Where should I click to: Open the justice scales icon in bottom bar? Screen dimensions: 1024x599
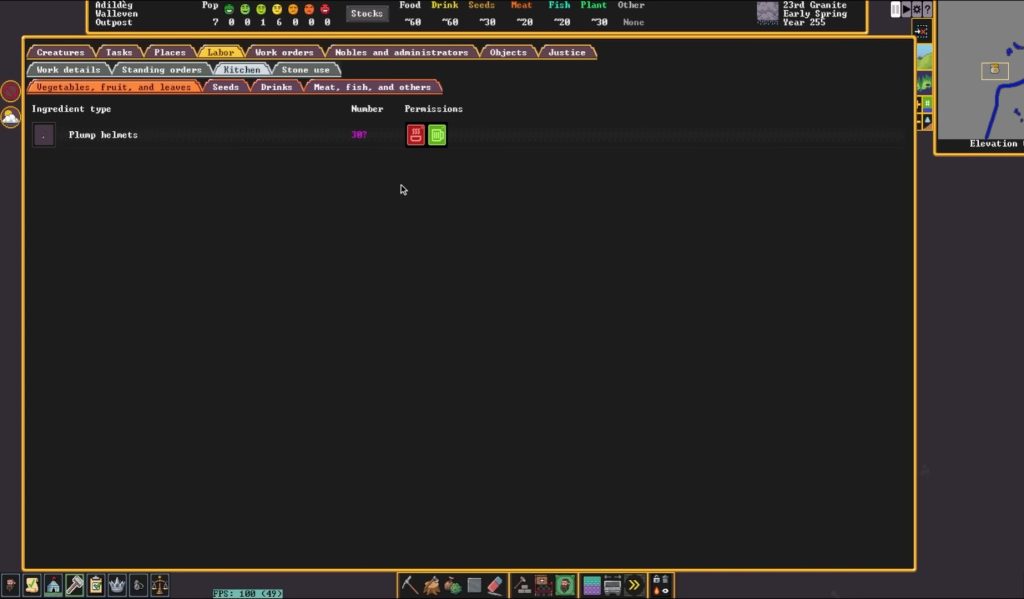tap(160, 585)
